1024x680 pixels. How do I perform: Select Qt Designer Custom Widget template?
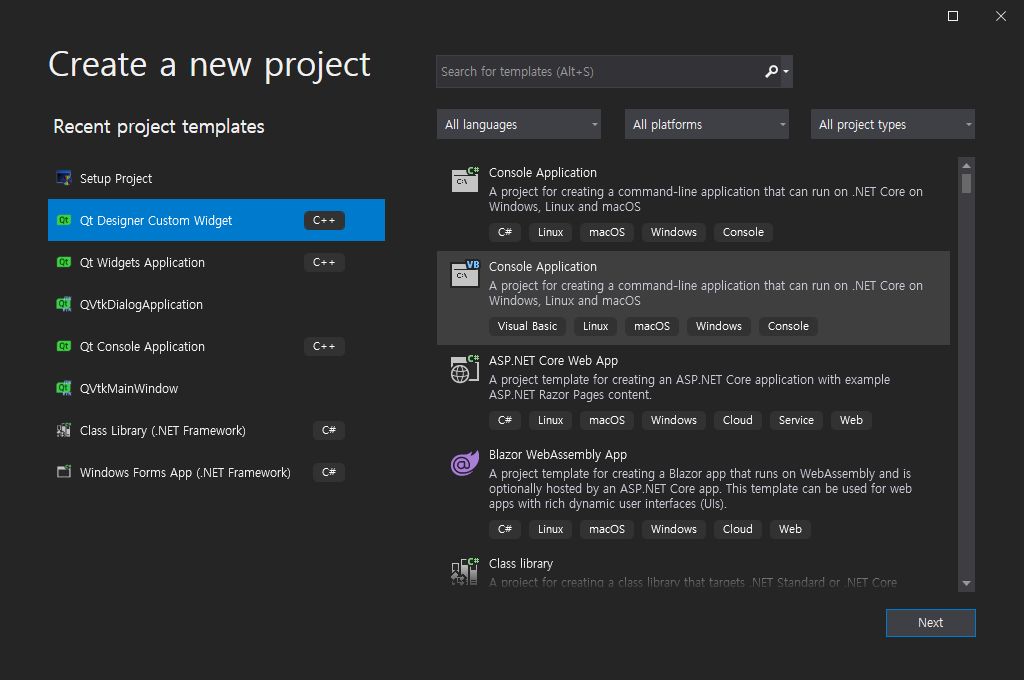216,220
